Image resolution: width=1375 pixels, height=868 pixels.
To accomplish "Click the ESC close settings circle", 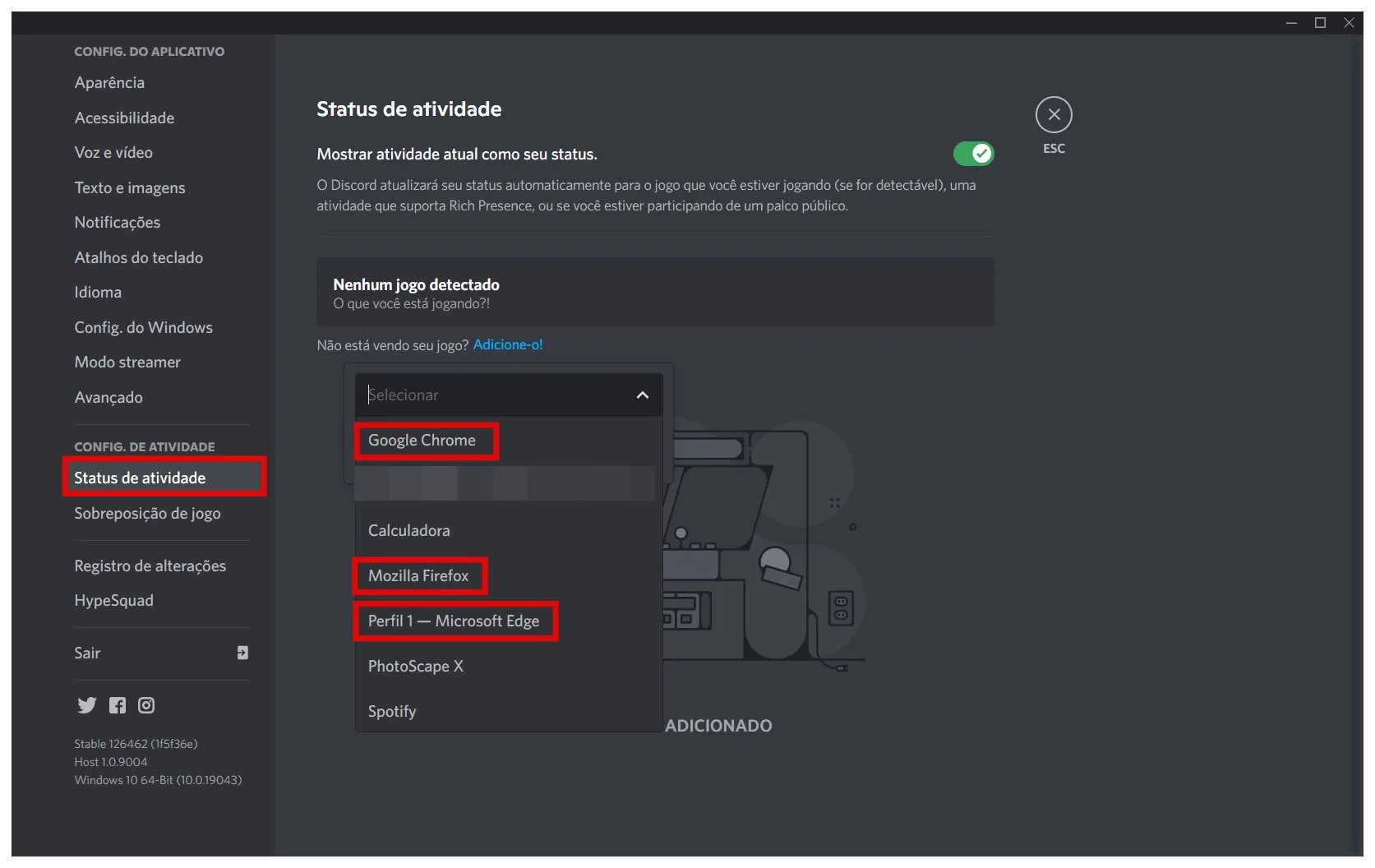I will pos(1054,115).
